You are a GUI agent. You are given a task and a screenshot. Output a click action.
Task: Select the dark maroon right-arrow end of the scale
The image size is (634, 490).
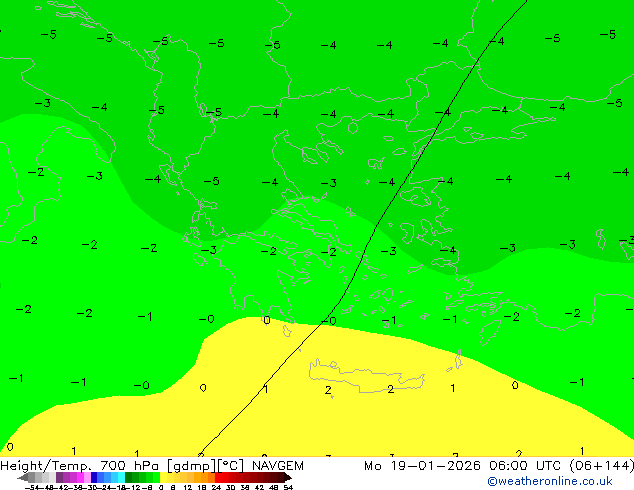point(288,477)
